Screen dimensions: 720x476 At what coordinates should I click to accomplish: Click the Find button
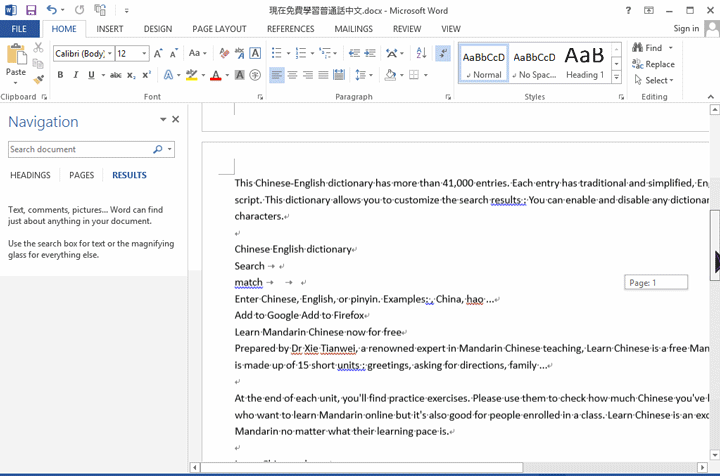click(648, 48)
